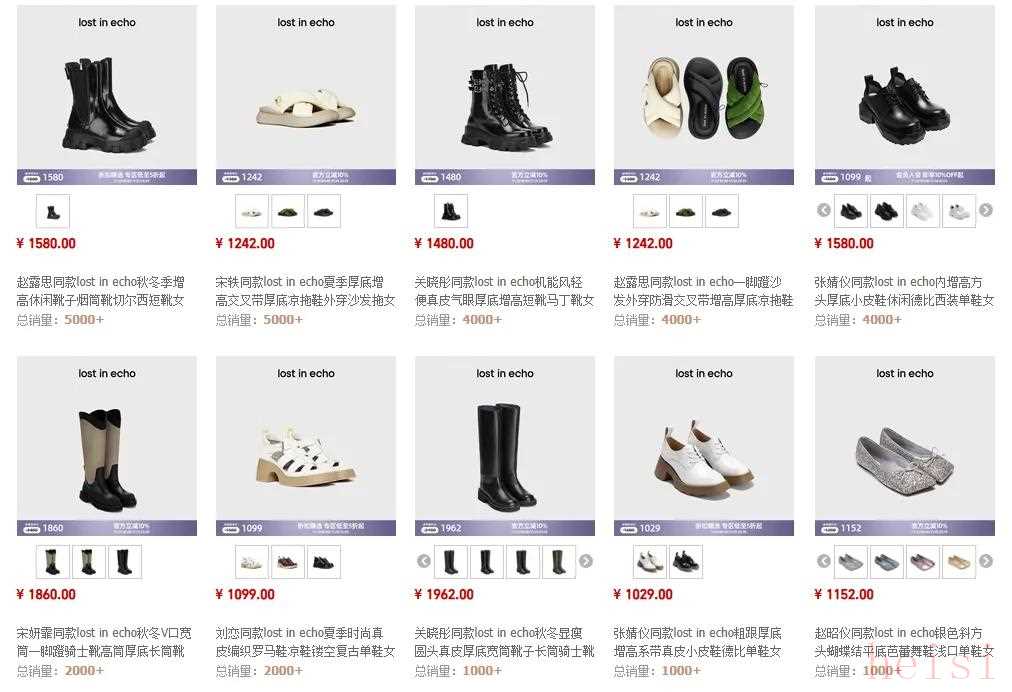Open 赵露思同款 Chelsea boot product title link
This screenshot has height=692, width=1012.
[101, 291]
